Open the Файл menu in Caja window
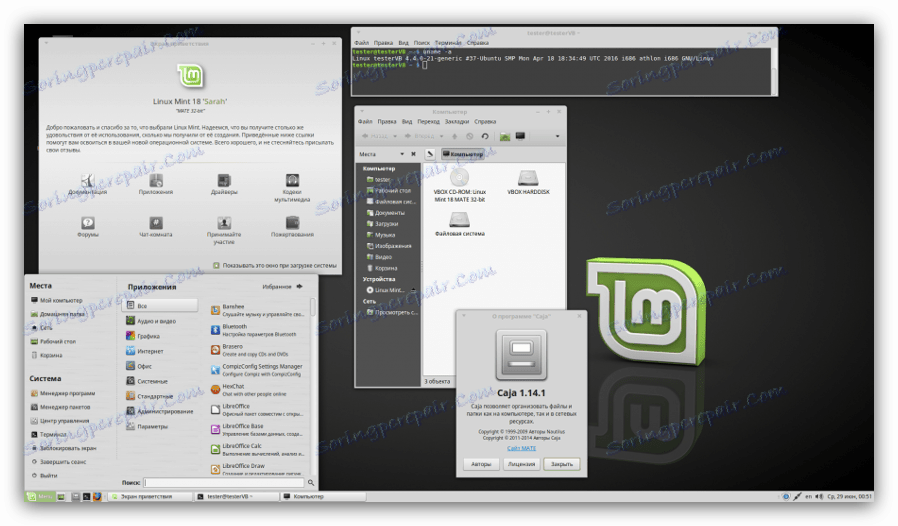 pos(365,121)
